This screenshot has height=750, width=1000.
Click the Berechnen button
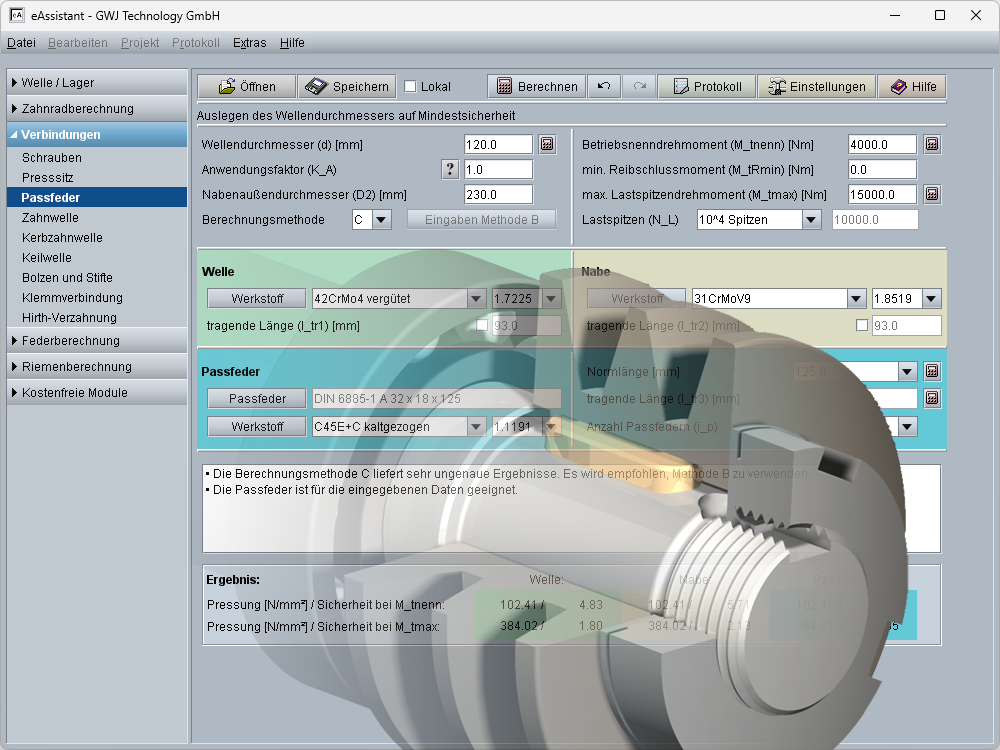(536, 87)
